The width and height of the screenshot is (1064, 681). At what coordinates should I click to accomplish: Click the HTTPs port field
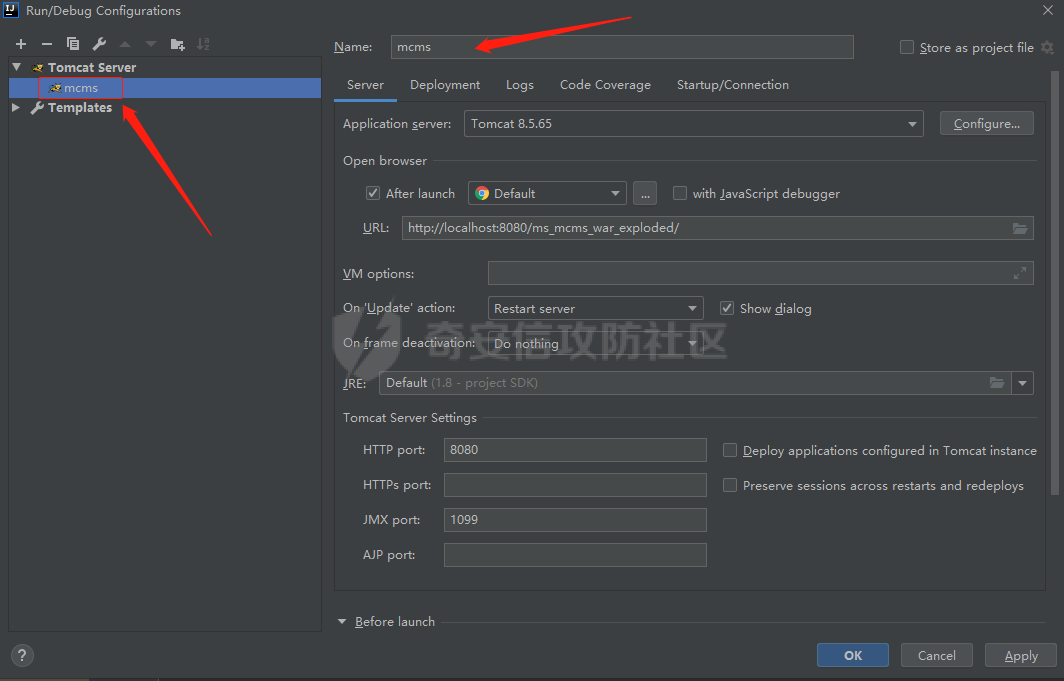click(575, 485)
